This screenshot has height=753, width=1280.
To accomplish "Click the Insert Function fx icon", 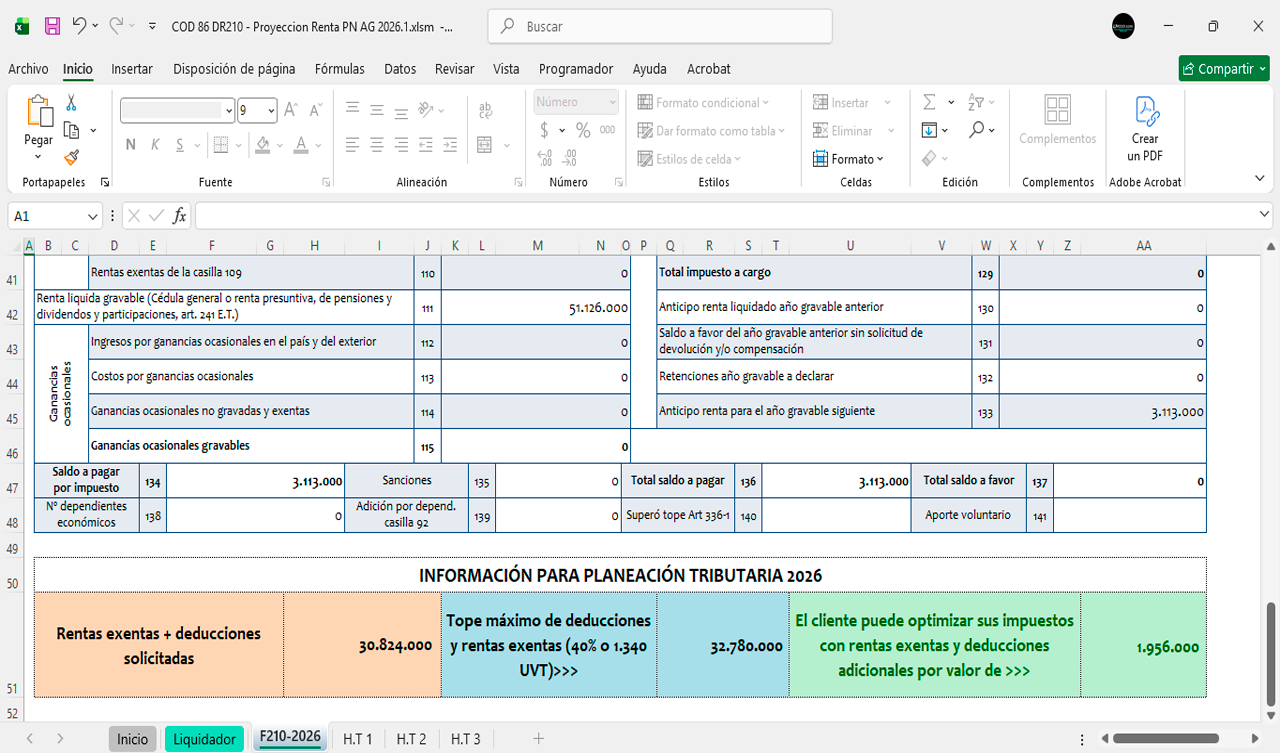I will 179,216.
